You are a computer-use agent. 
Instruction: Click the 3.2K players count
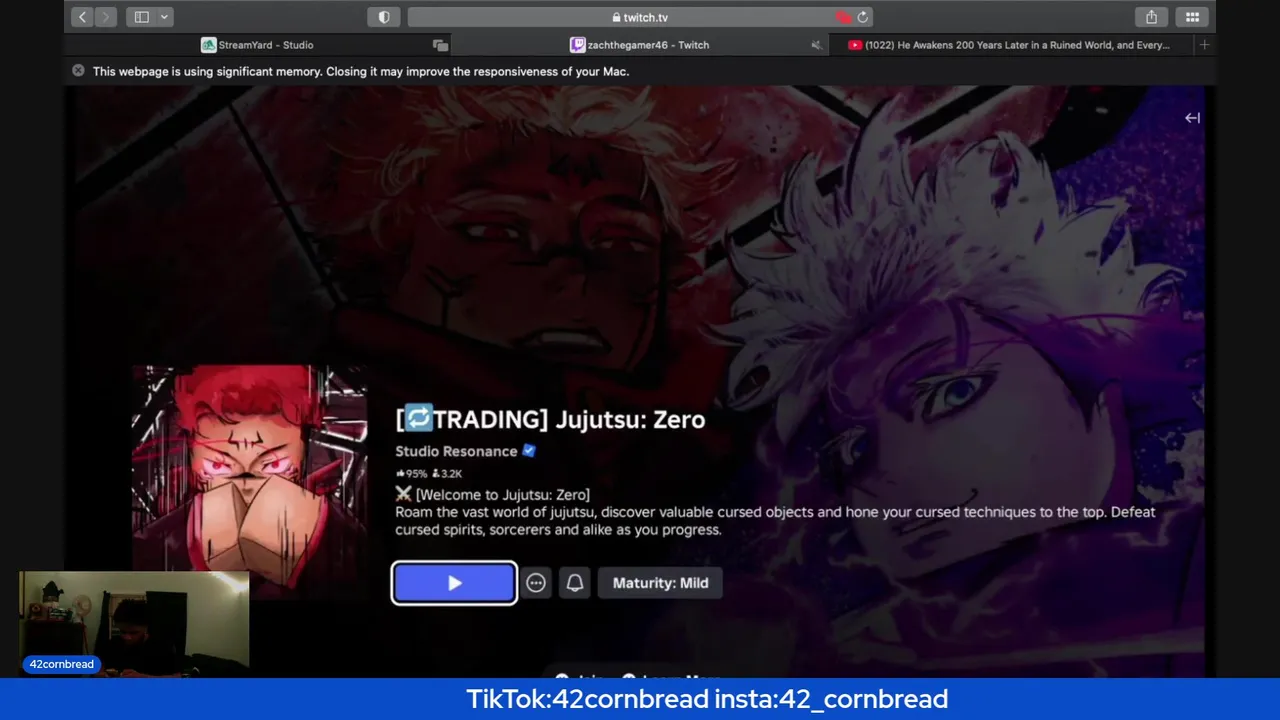point(447,474)
